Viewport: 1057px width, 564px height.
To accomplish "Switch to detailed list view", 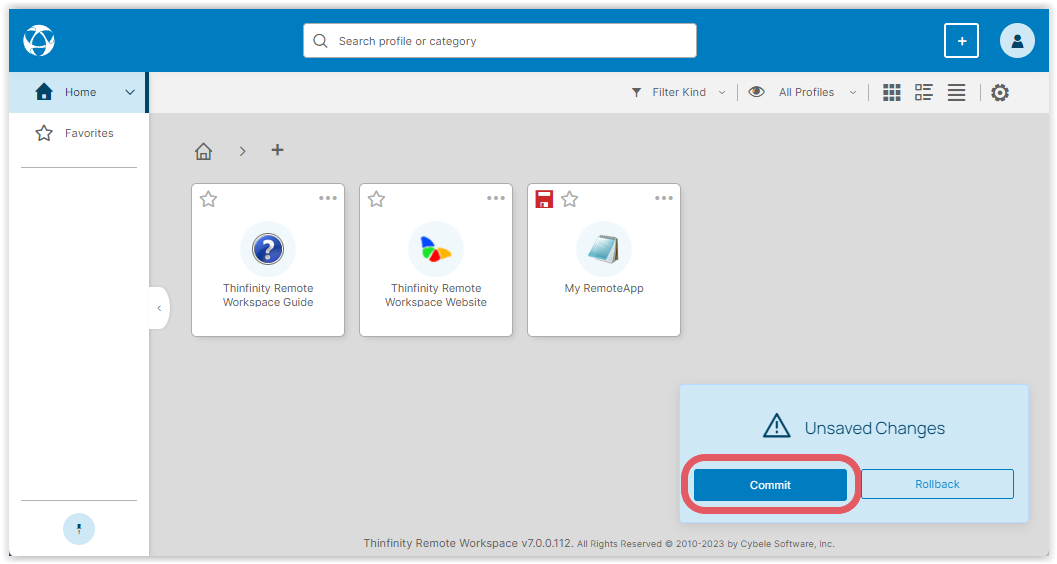I will [924, 92].
